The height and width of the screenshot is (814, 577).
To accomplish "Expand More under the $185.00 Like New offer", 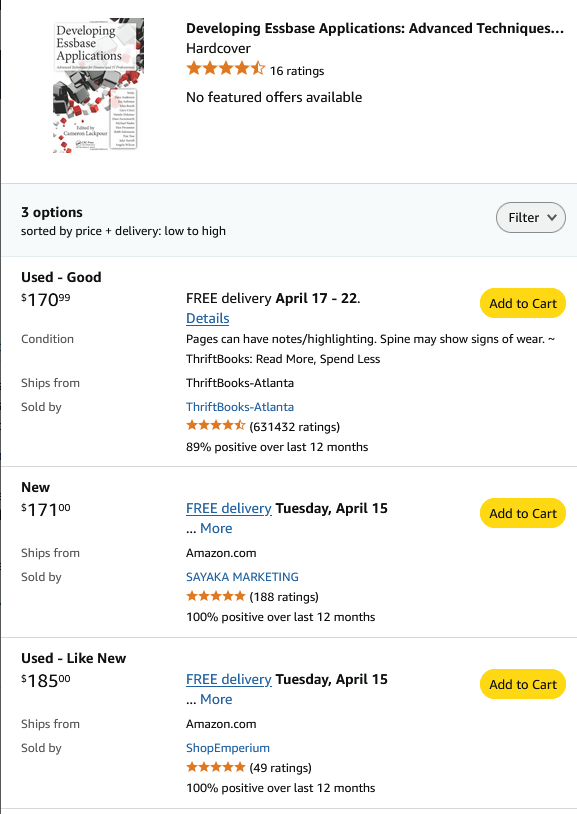I will click(x=216, y=699).
